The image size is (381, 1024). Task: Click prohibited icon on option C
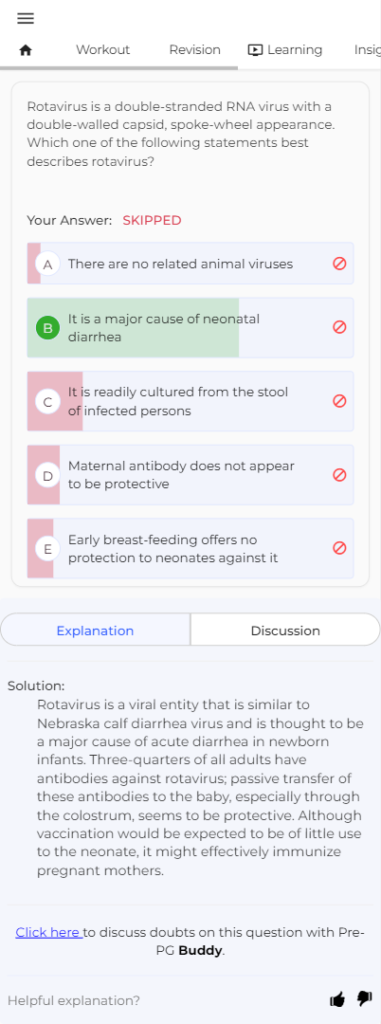coord(339,401)
